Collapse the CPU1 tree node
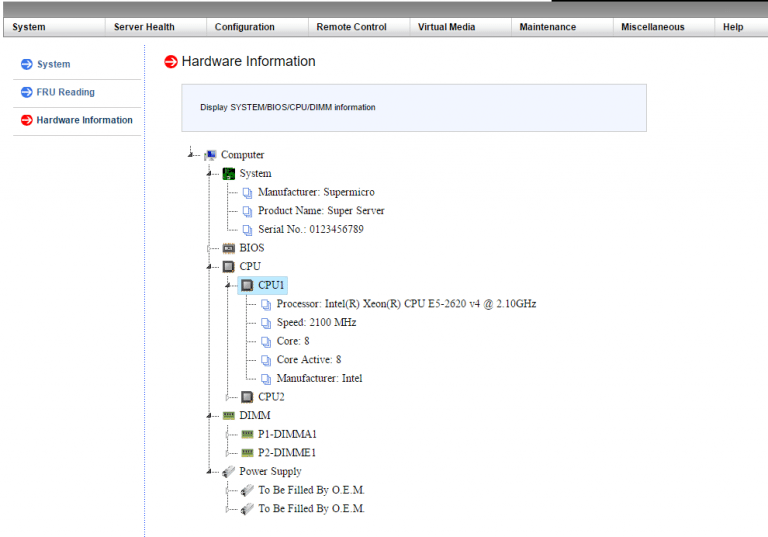The height and width of the screenshot is (537, 768). click(228, 286)
